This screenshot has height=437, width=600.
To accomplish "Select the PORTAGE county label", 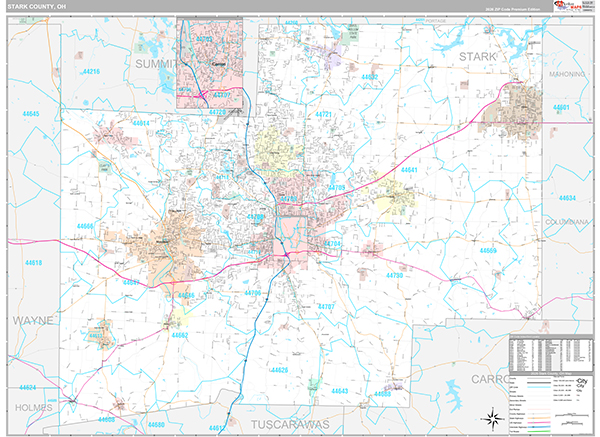I will [x=435, y=20].
